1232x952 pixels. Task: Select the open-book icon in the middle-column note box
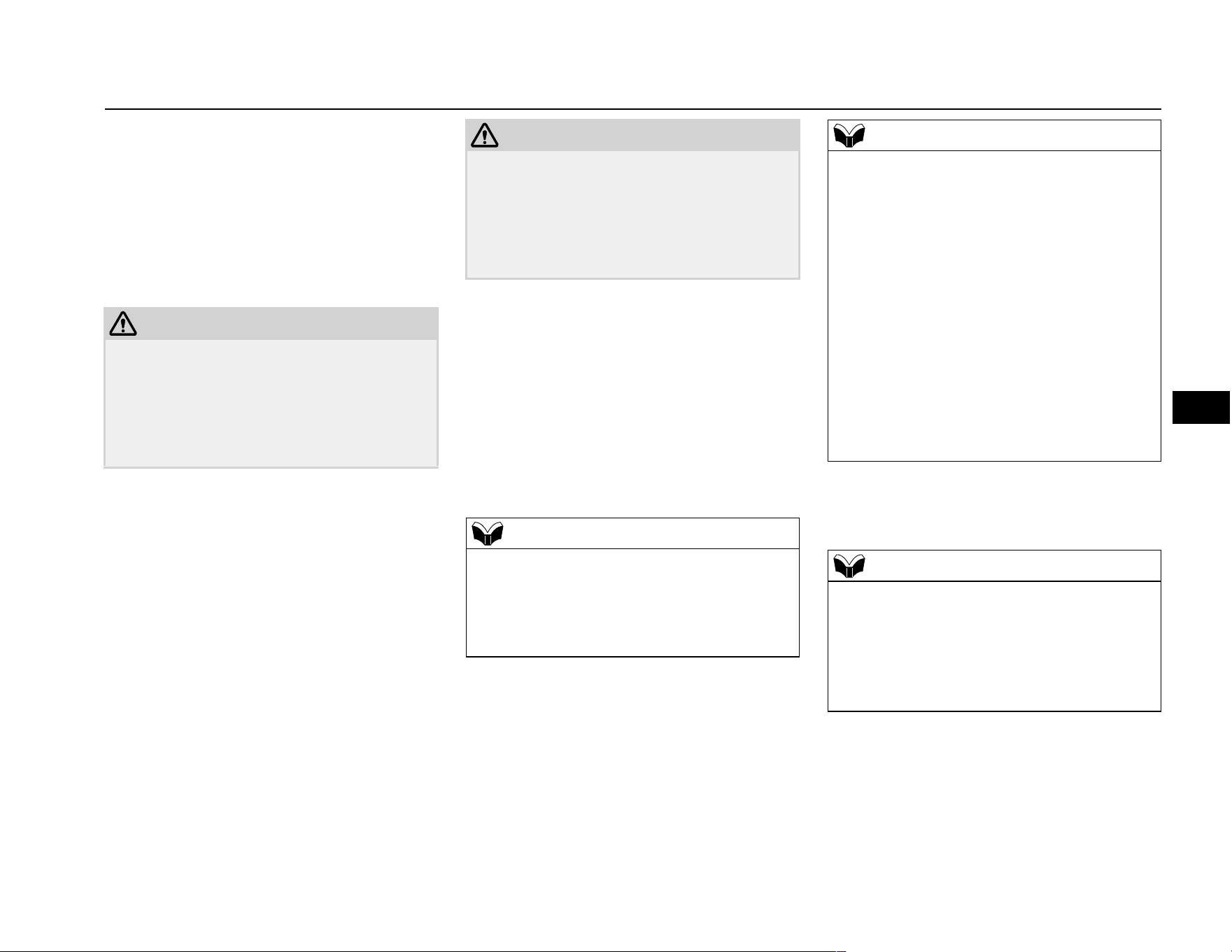click(488, 534)
